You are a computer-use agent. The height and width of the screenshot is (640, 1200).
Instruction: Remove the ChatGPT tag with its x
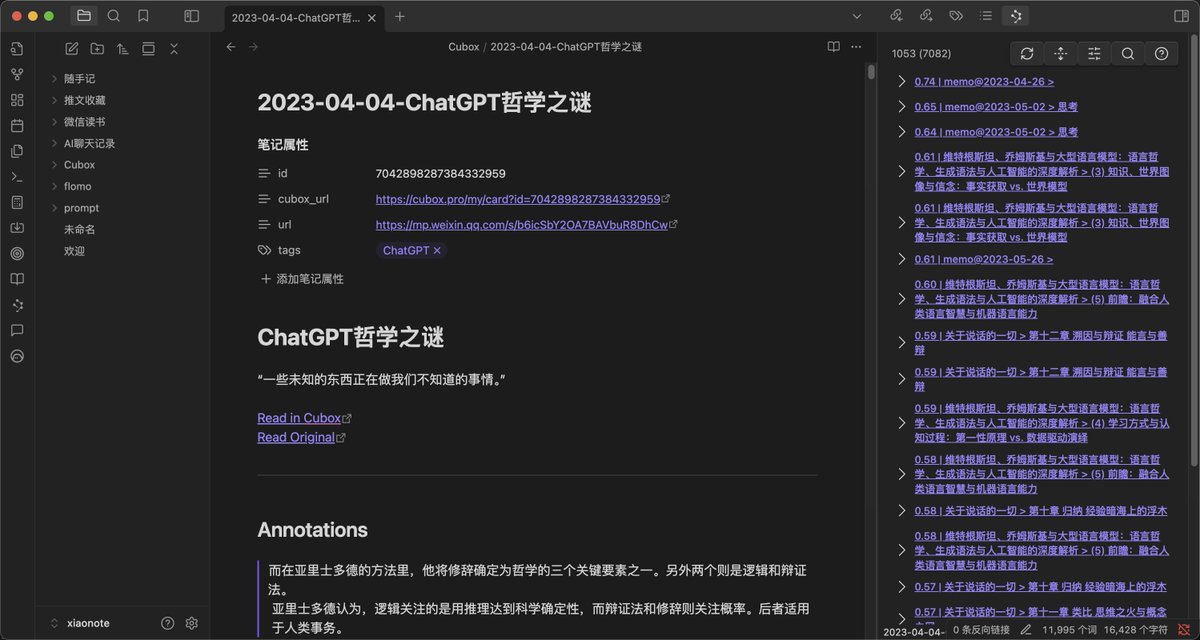pos(437,251)
